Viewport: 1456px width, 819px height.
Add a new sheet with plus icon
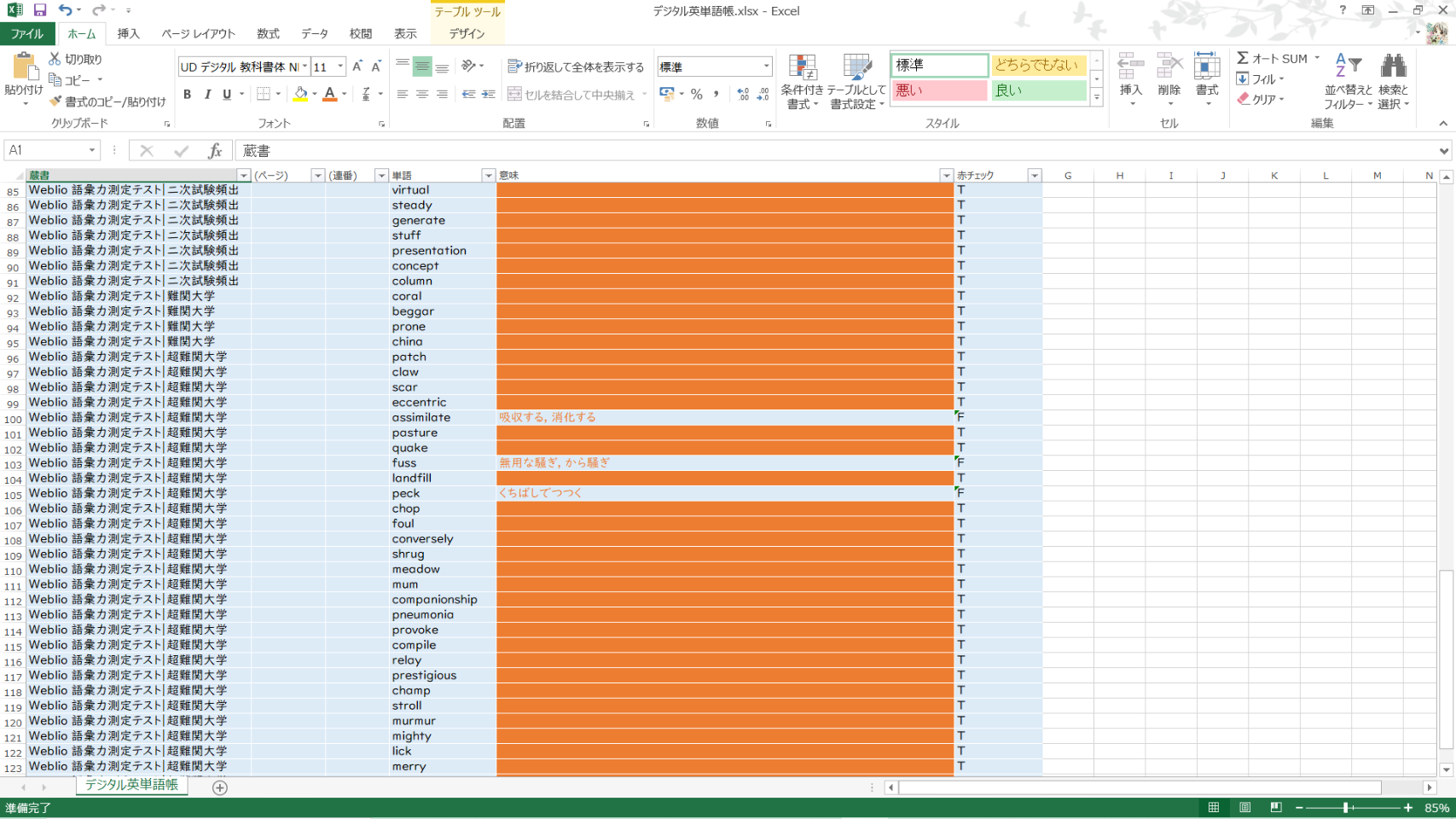220,787
